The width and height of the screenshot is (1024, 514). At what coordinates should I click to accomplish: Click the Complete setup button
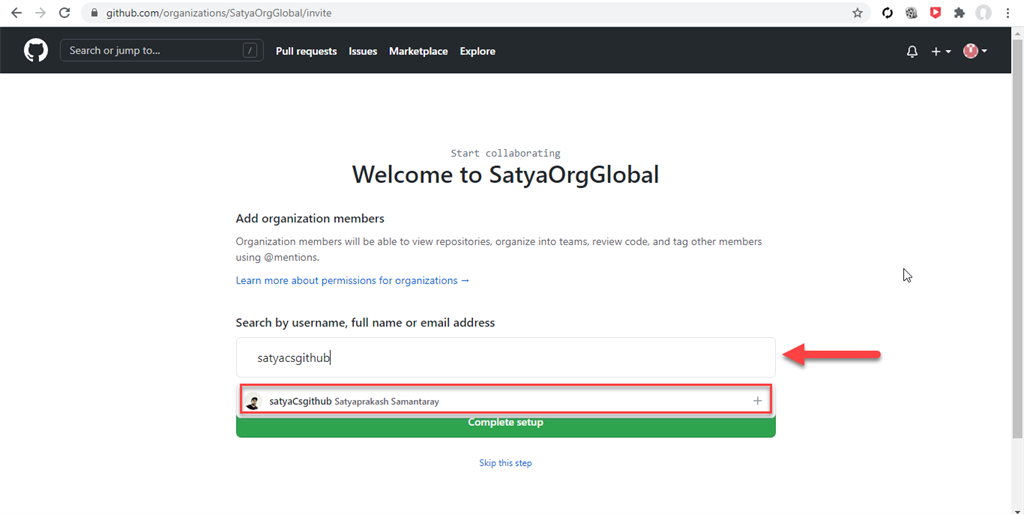(505, 425)
